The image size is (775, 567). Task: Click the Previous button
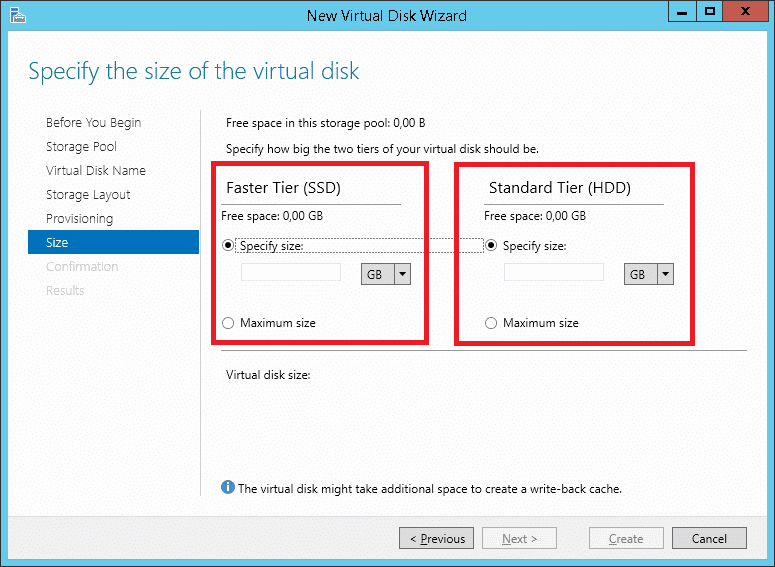click(x=437, y=539)
